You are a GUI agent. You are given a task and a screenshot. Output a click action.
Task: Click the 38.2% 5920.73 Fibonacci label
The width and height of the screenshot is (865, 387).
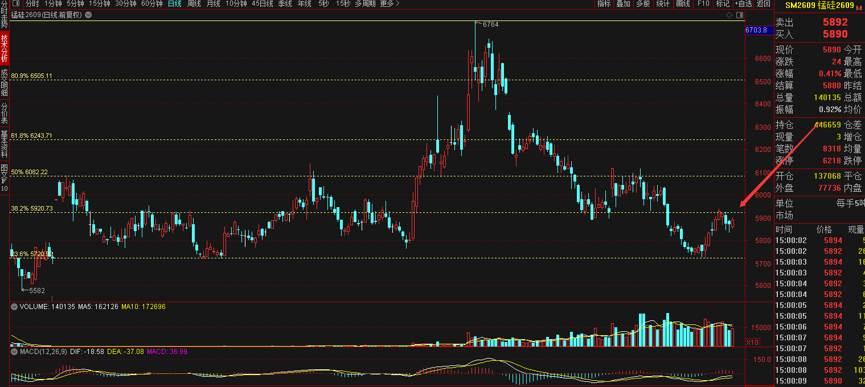[x=32, y=209]
